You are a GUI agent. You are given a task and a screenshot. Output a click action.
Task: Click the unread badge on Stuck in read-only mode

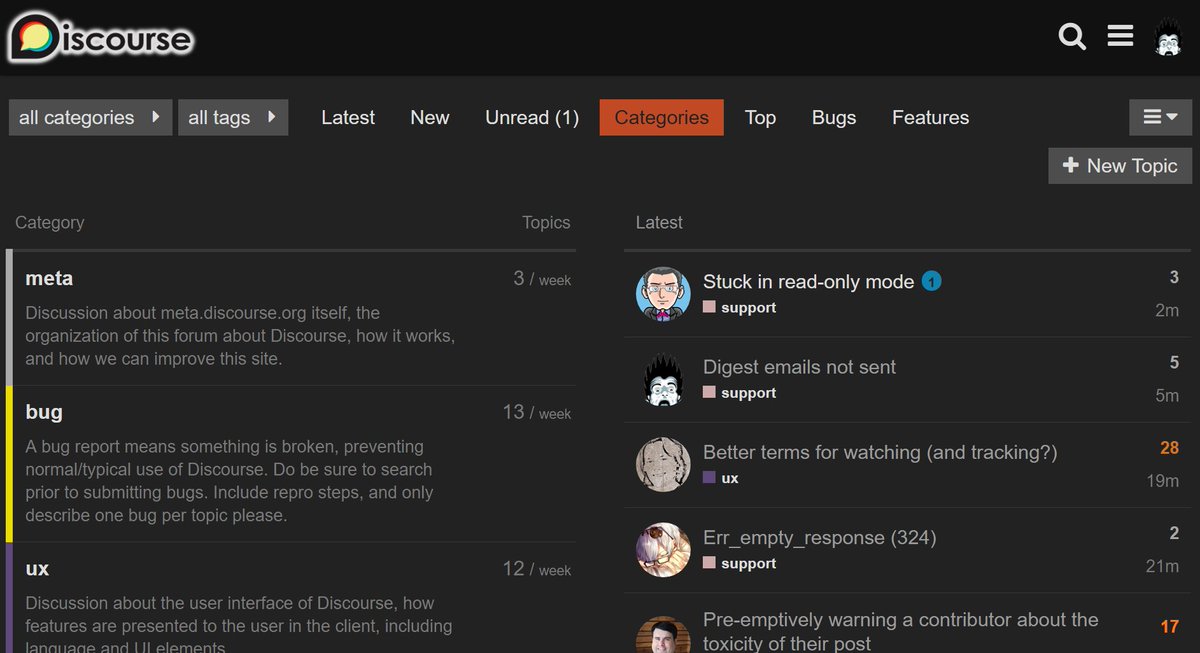point(931,282)
